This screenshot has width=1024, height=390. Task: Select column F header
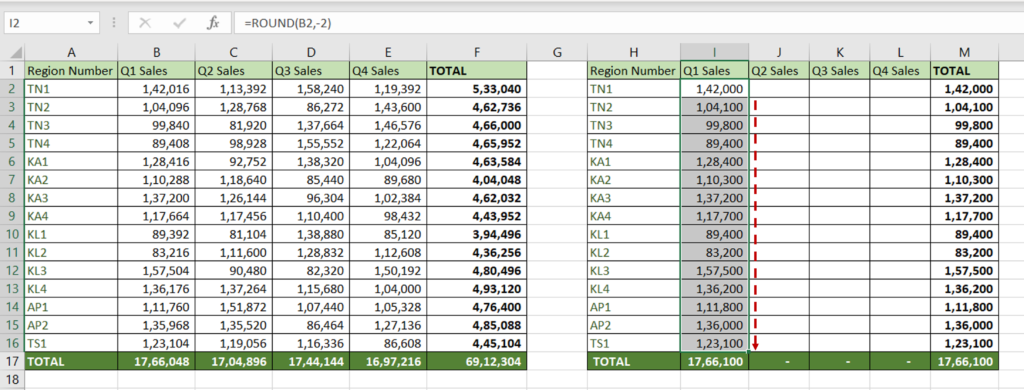(x=476, y=52)
